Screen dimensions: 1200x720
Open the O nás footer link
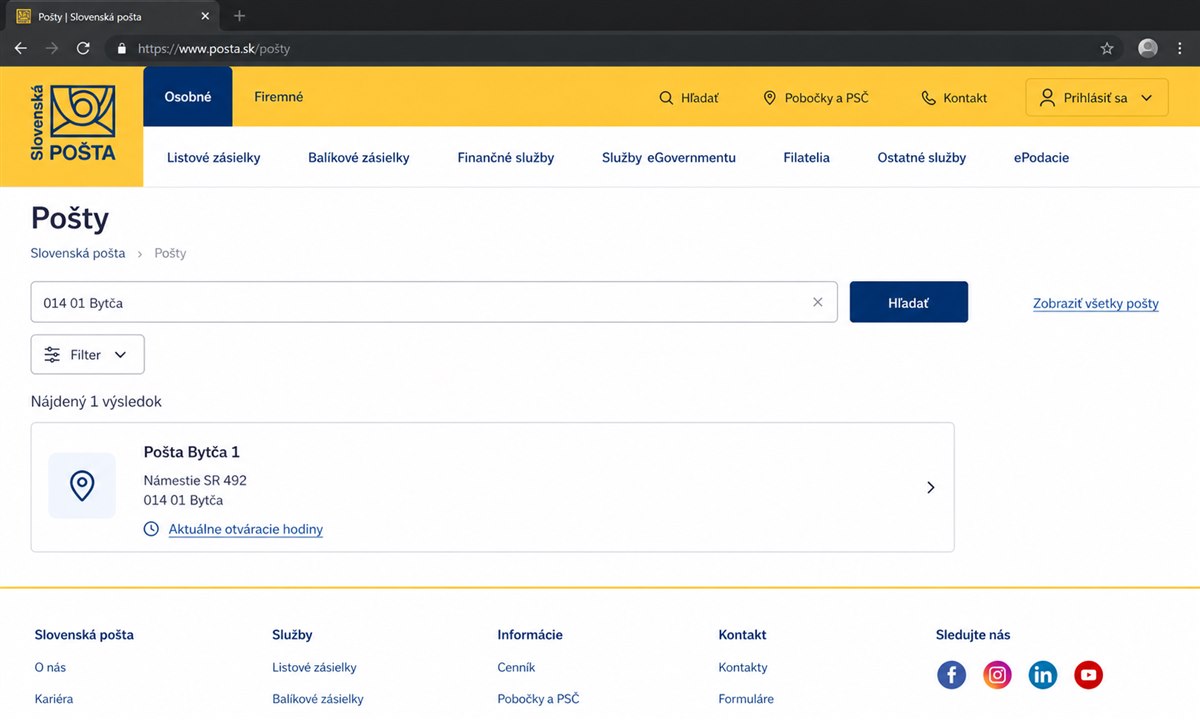50,667
